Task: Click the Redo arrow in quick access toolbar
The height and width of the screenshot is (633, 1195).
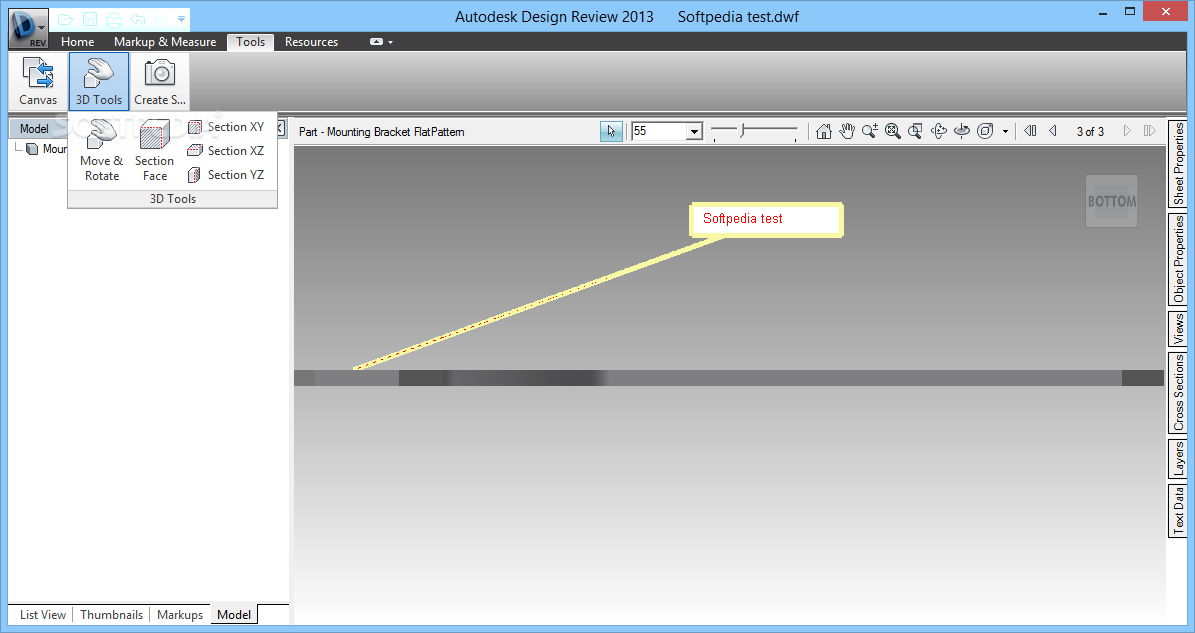Action: click(x=160, y=19)
